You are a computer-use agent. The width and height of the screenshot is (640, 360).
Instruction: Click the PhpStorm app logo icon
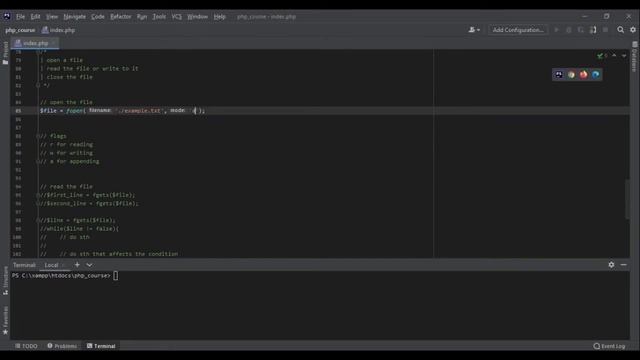click(7, 16)
